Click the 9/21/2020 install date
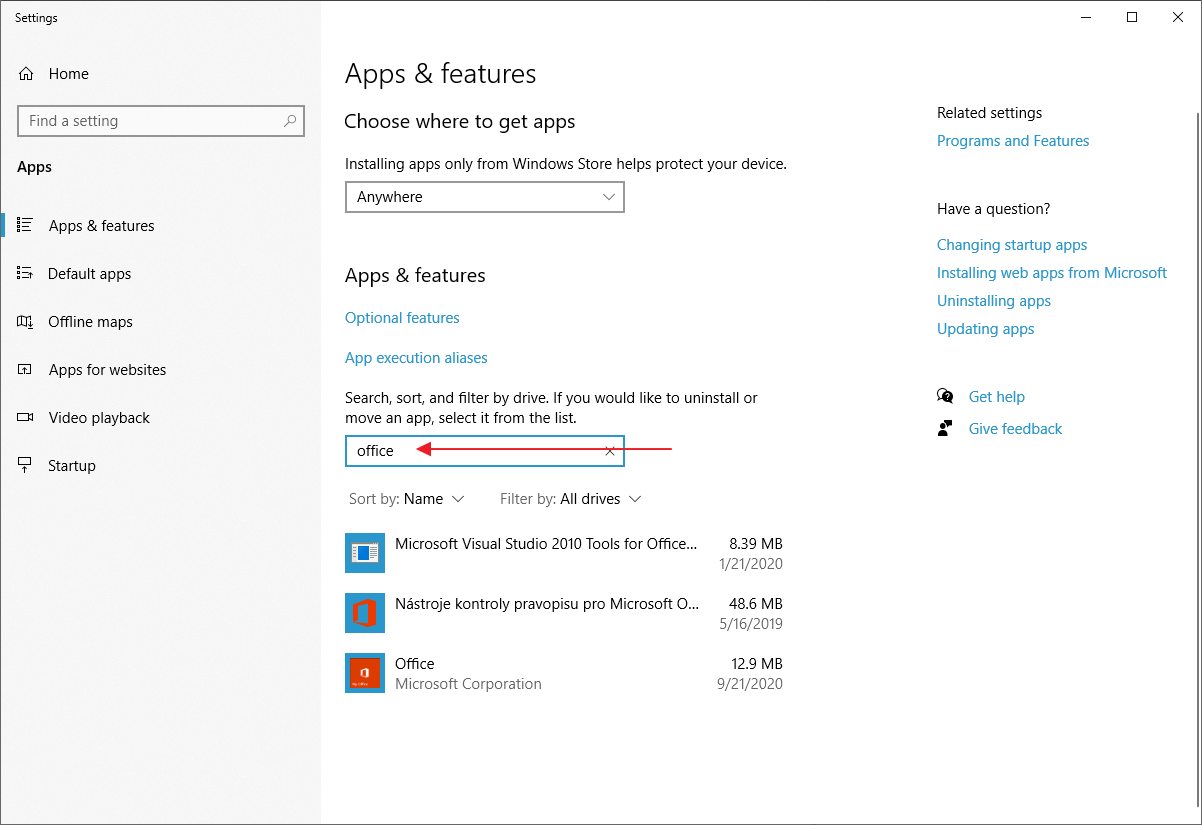 pos(751,684)
